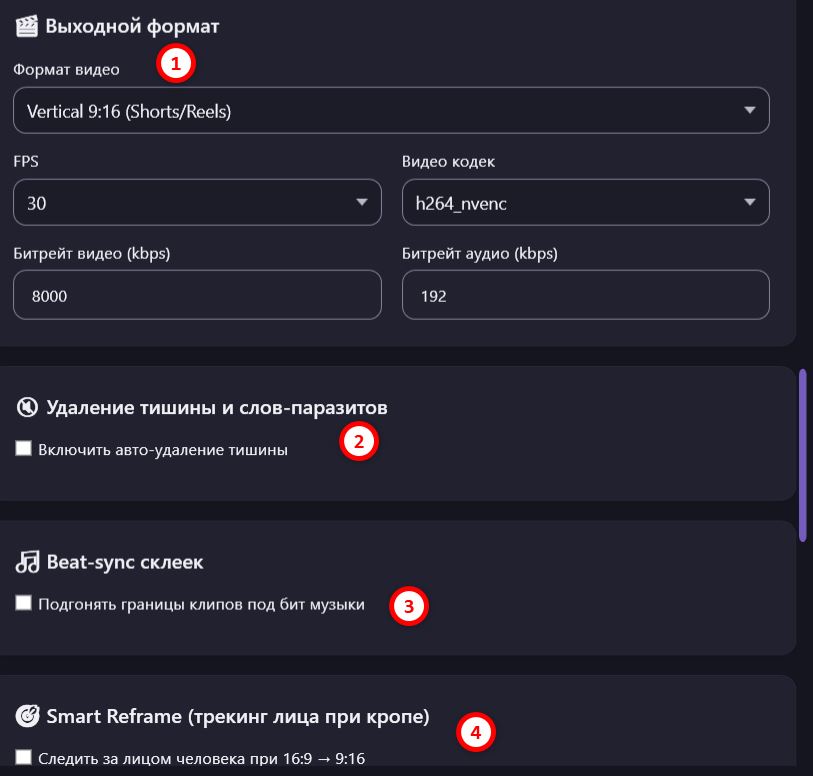Image resolution: width=813 pixels, height=776 pixels.
Task: Open the Формат видео Vertical 9:16 dropdown
Action: tap(391, 110)
